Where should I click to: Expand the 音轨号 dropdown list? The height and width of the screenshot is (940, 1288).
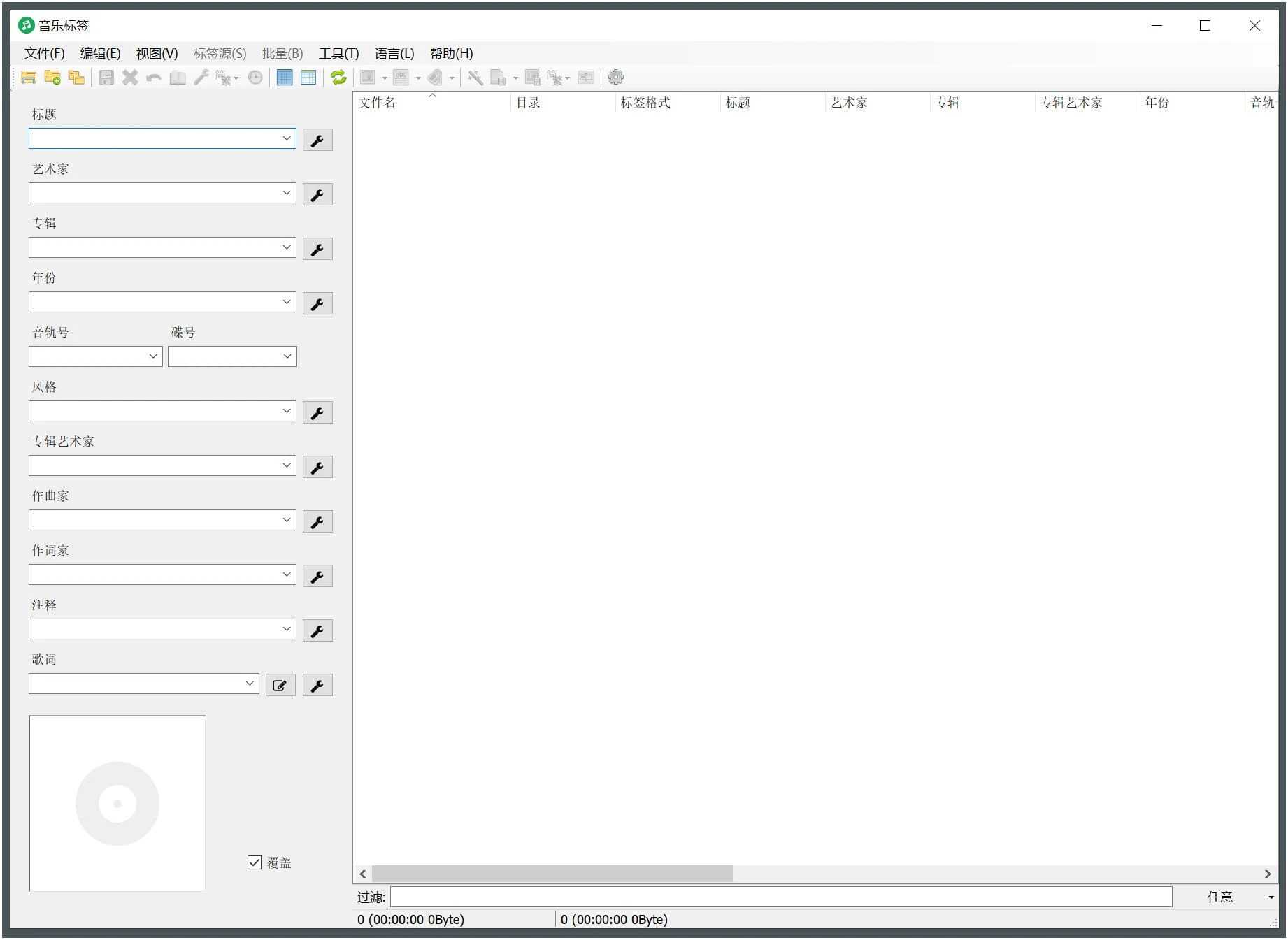click(153, 356)
